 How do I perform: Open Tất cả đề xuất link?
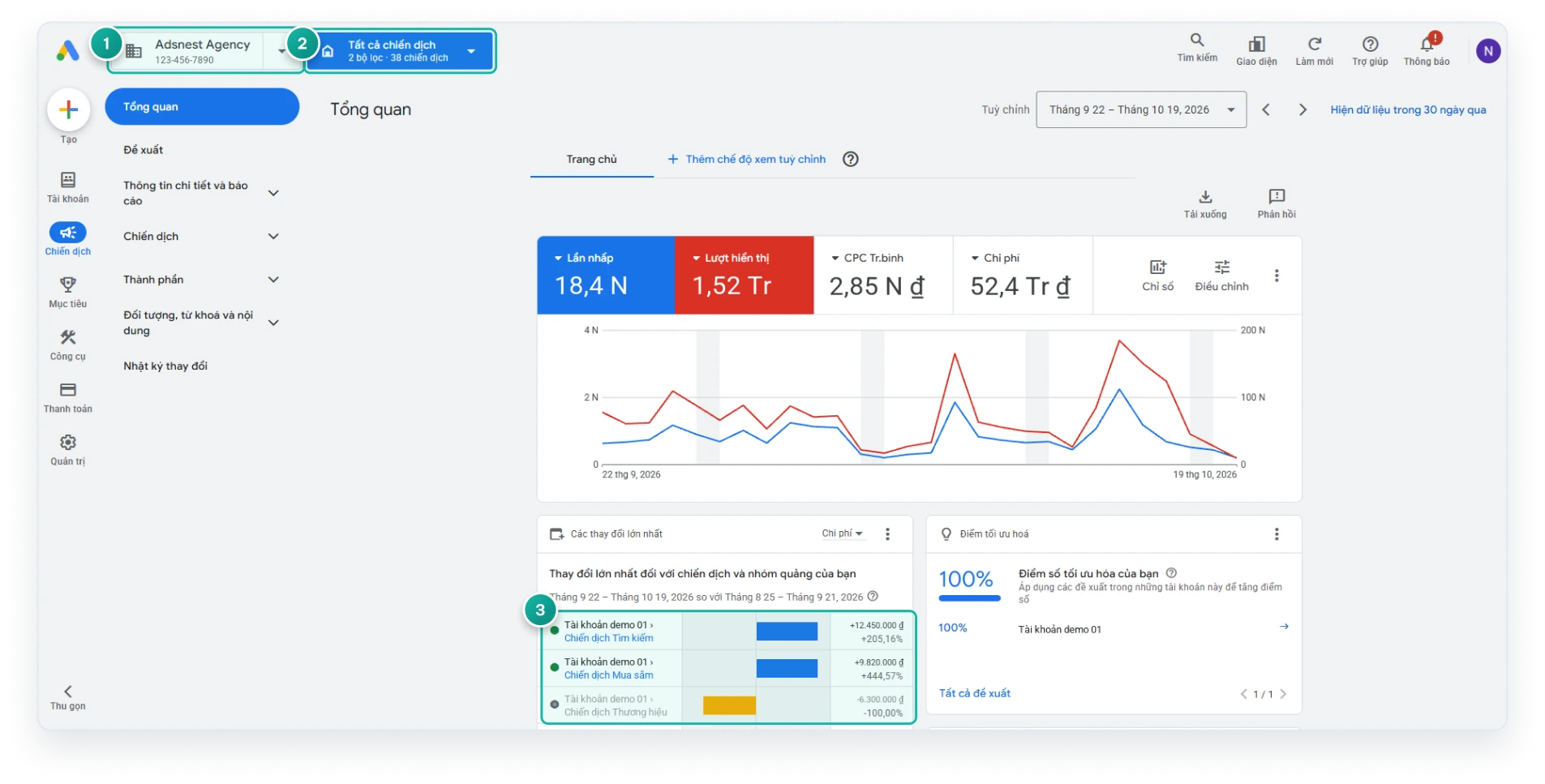tap(974, 693)
